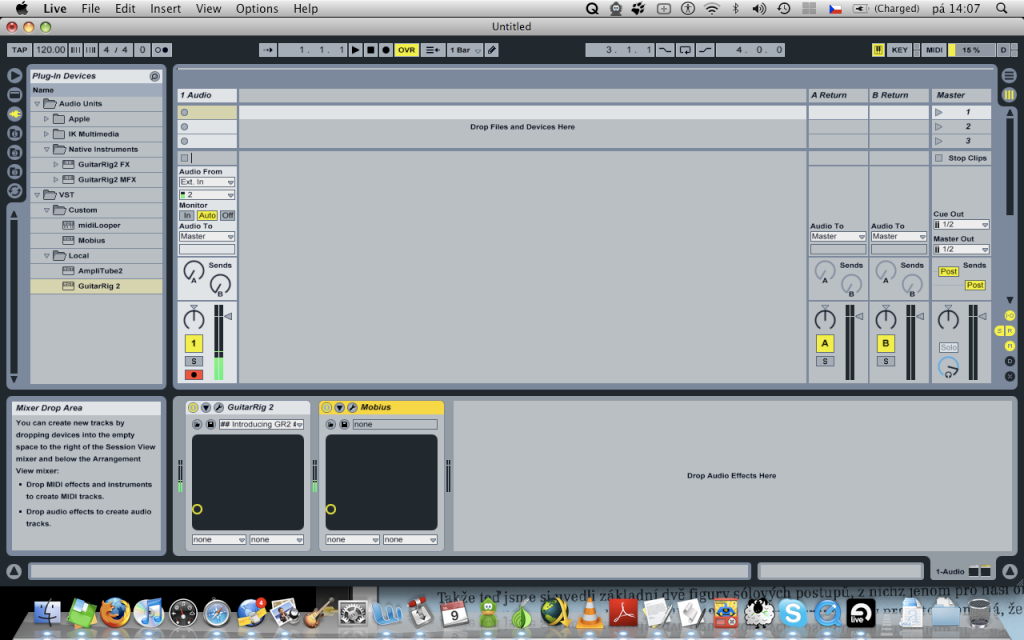Set Monitor to Off

[227, 216]
